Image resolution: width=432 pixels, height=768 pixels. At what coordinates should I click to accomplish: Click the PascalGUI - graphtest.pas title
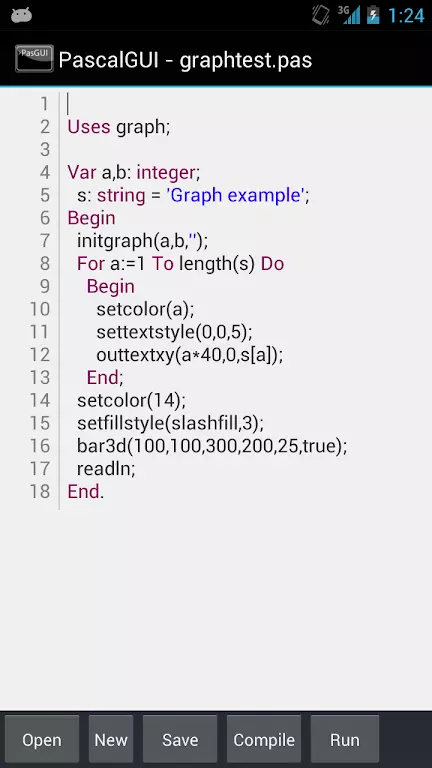tap(185, 60)
